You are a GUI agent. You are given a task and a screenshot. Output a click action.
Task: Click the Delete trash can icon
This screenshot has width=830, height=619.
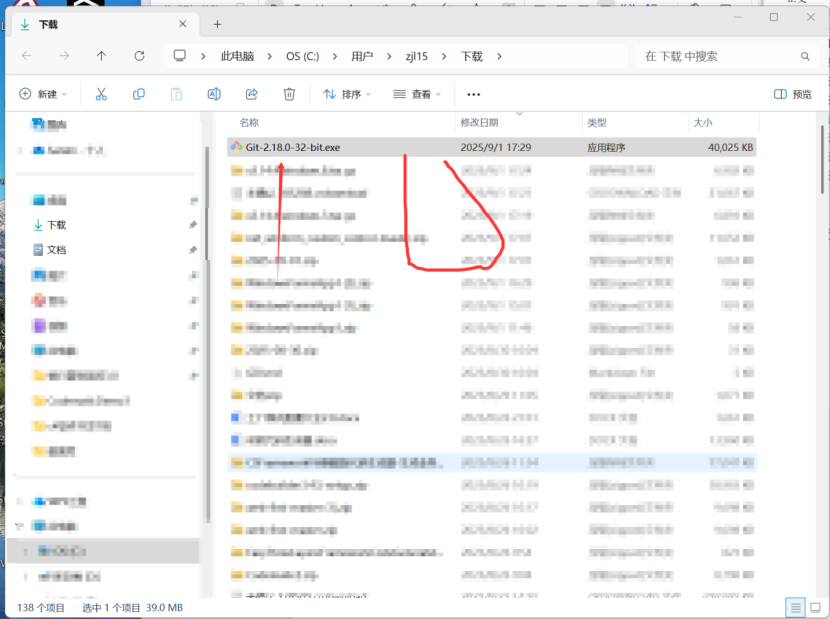click(x=289, y=94)
